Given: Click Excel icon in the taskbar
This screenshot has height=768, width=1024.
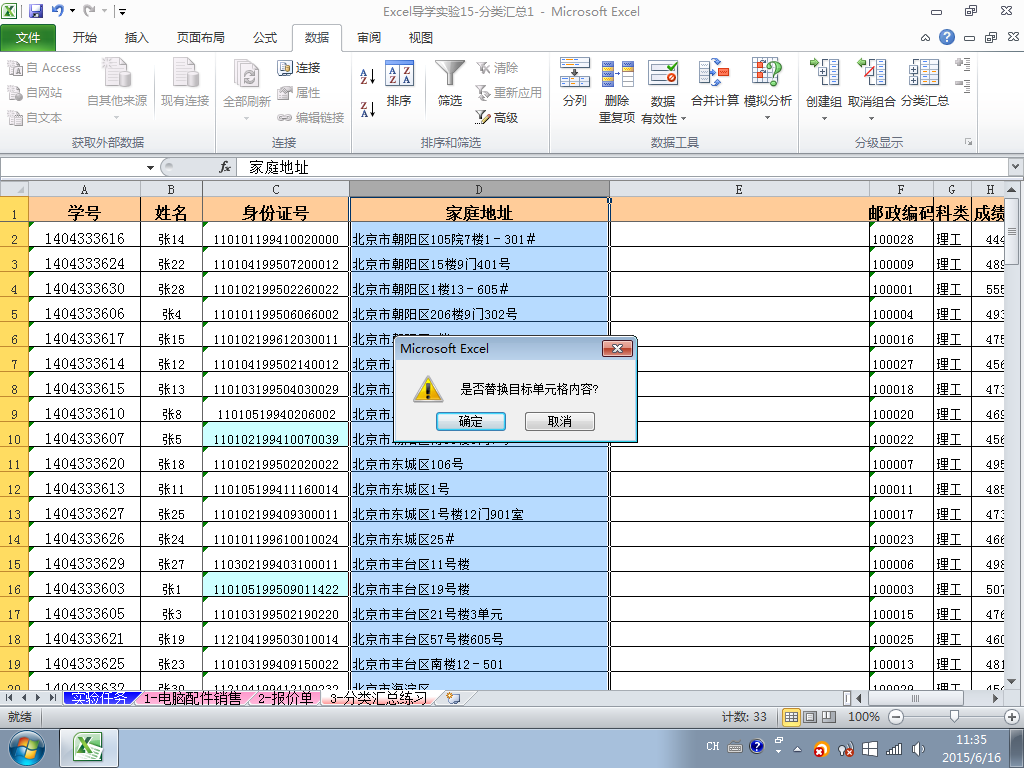Looking at the screenshot, I should tap(89, 748).
